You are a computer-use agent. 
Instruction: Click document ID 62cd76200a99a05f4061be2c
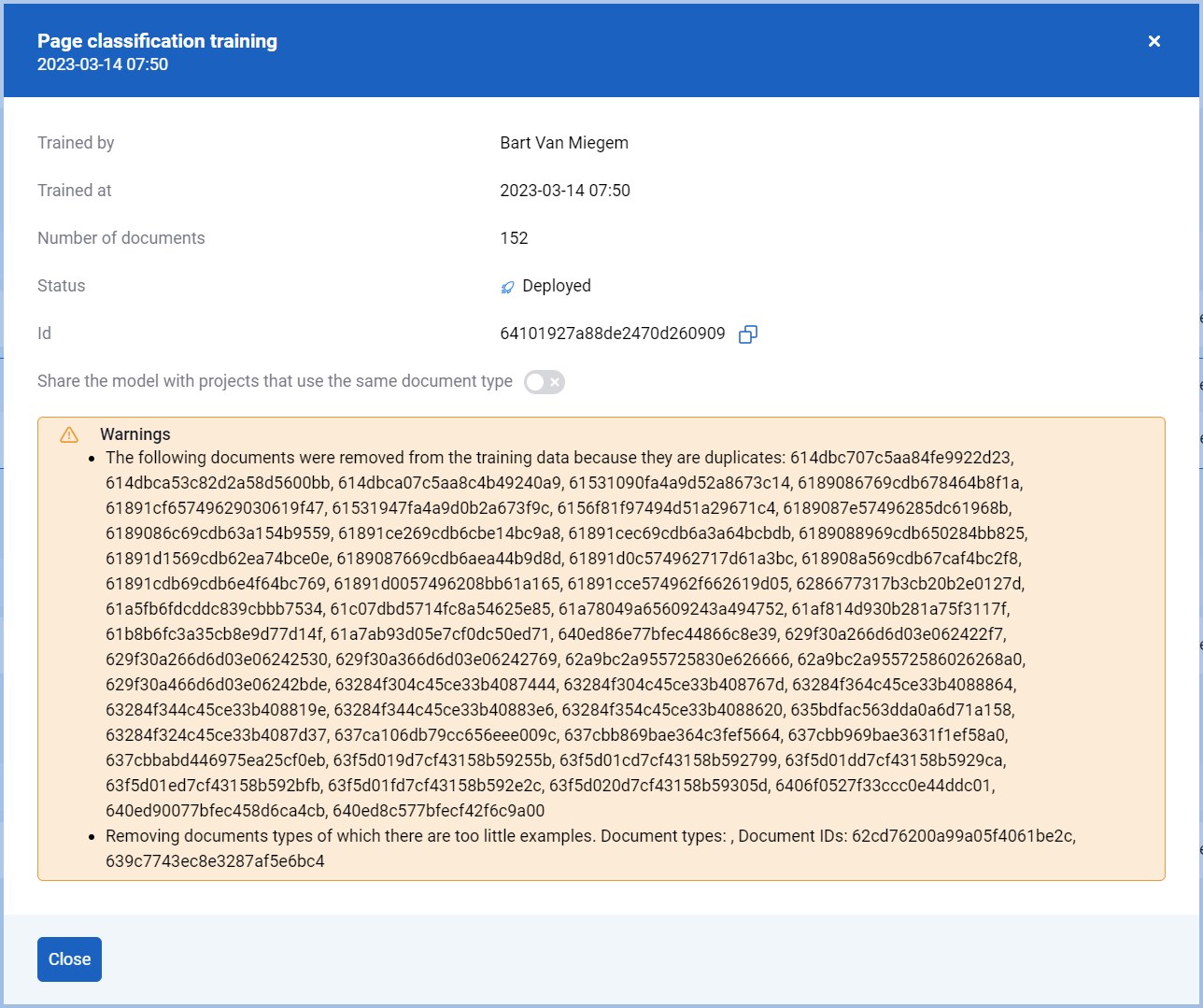point(962,836)
